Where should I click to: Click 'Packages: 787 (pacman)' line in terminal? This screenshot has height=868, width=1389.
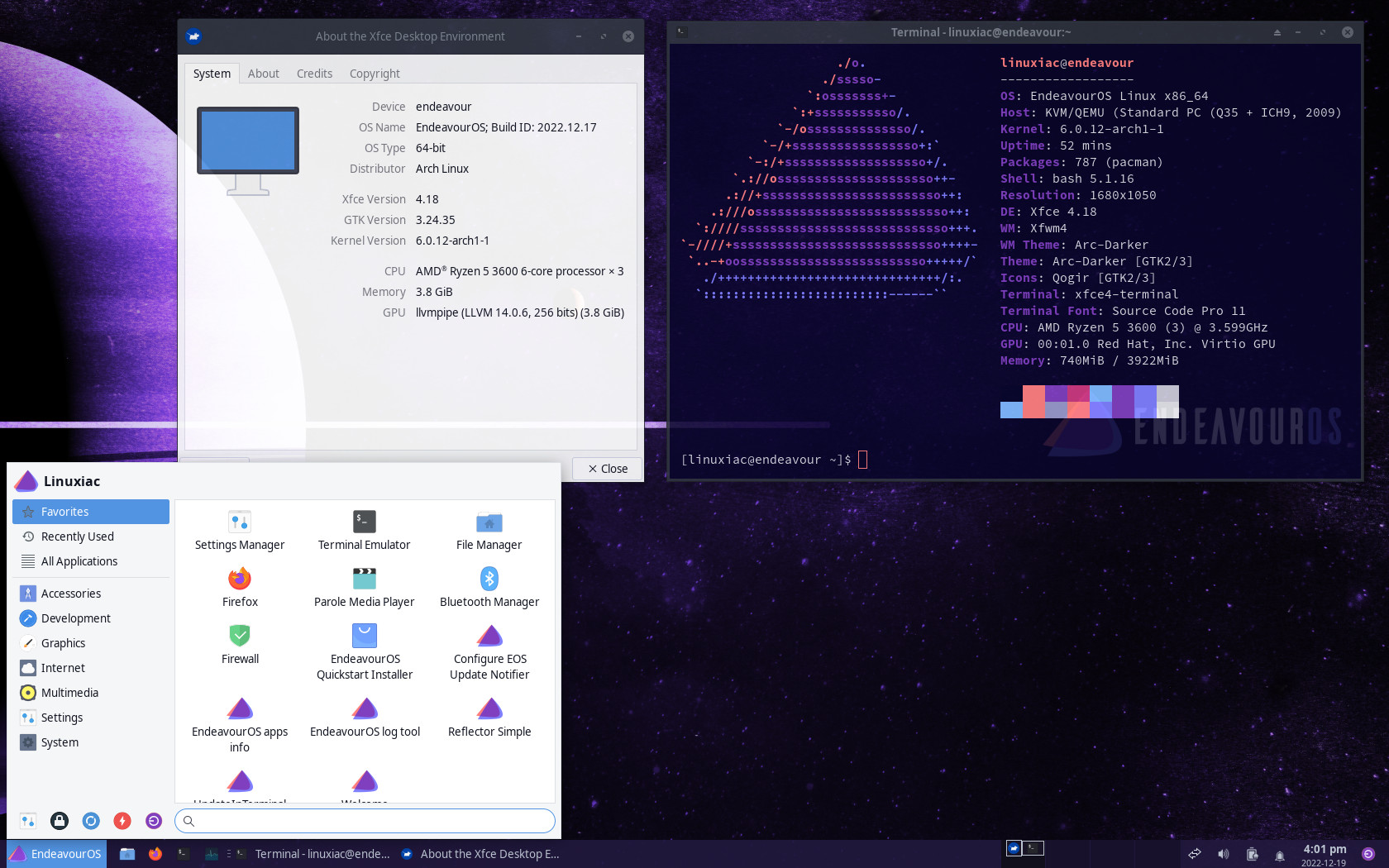(1081, 162)
